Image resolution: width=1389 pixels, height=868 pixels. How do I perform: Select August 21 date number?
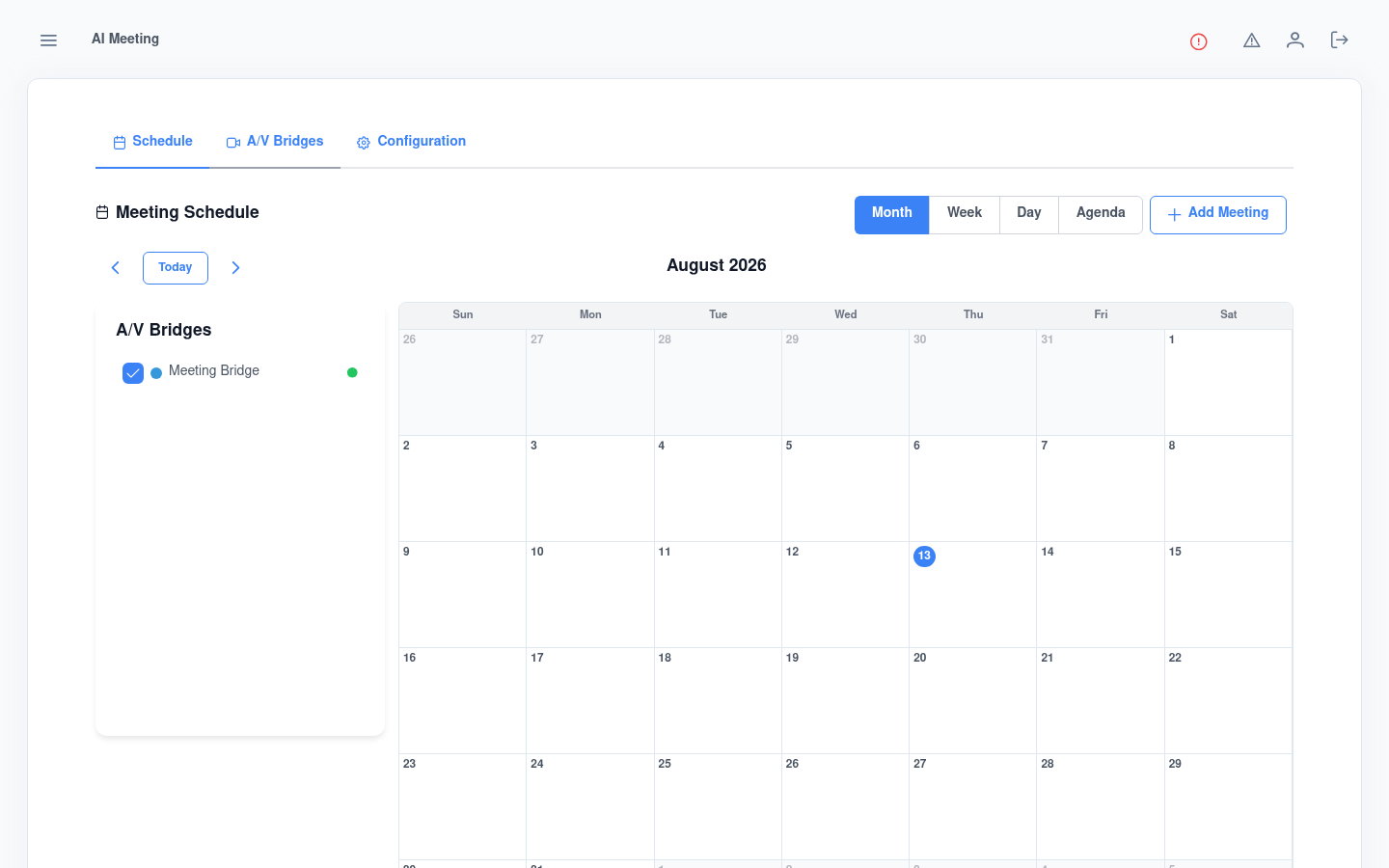tap(1048, 658)
